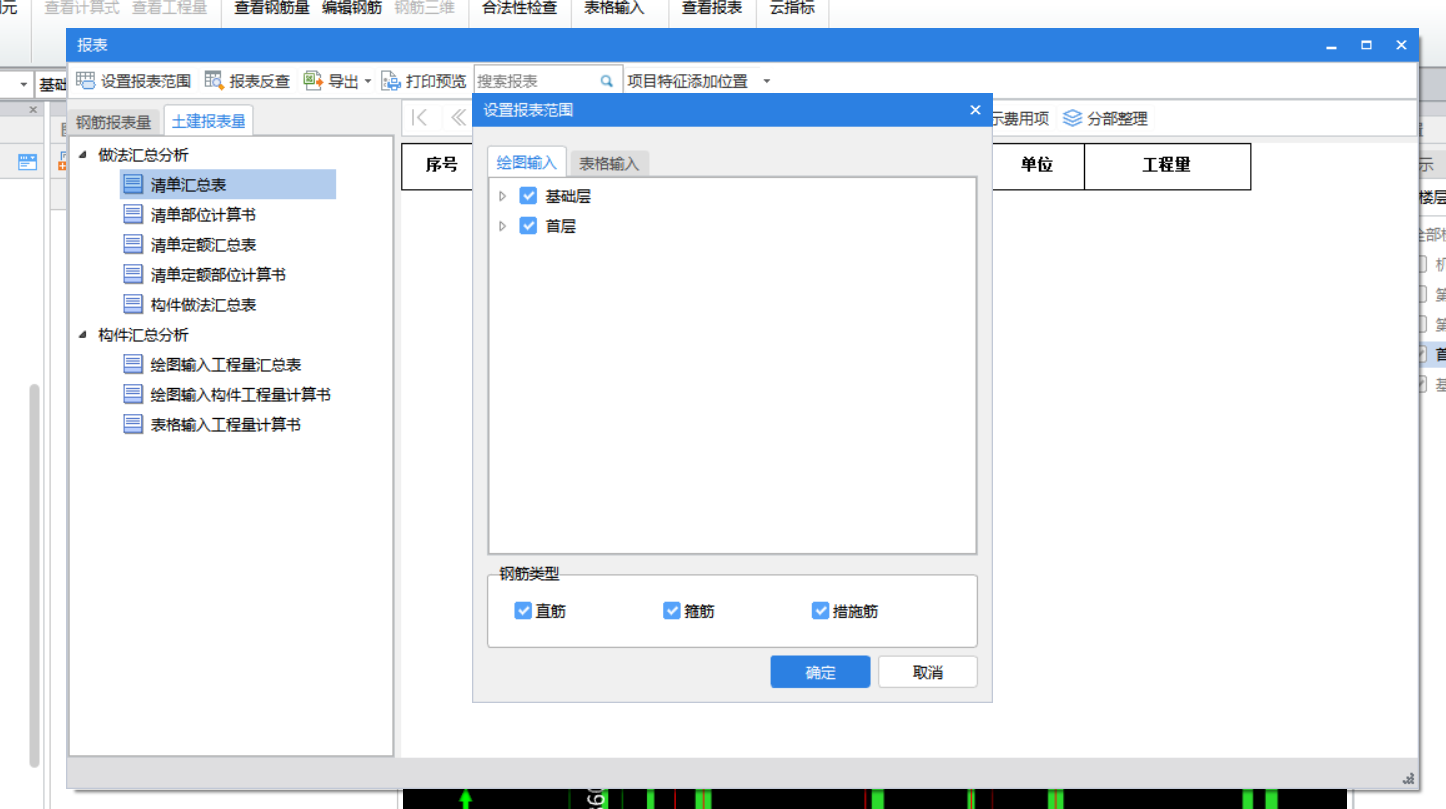Confirm with the 确定 button
The width and height of the screenshot is (1446, 809).
coord(820,672)
